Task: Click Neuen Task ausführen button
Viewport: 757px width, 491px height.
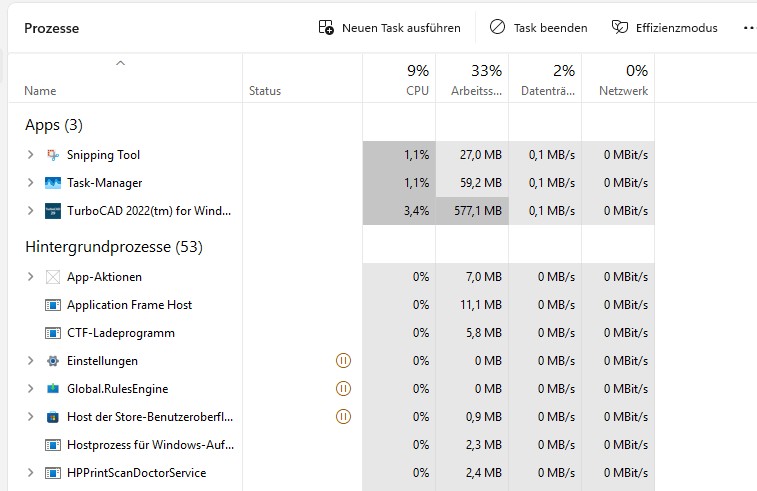Action: (x=389, y=28)
